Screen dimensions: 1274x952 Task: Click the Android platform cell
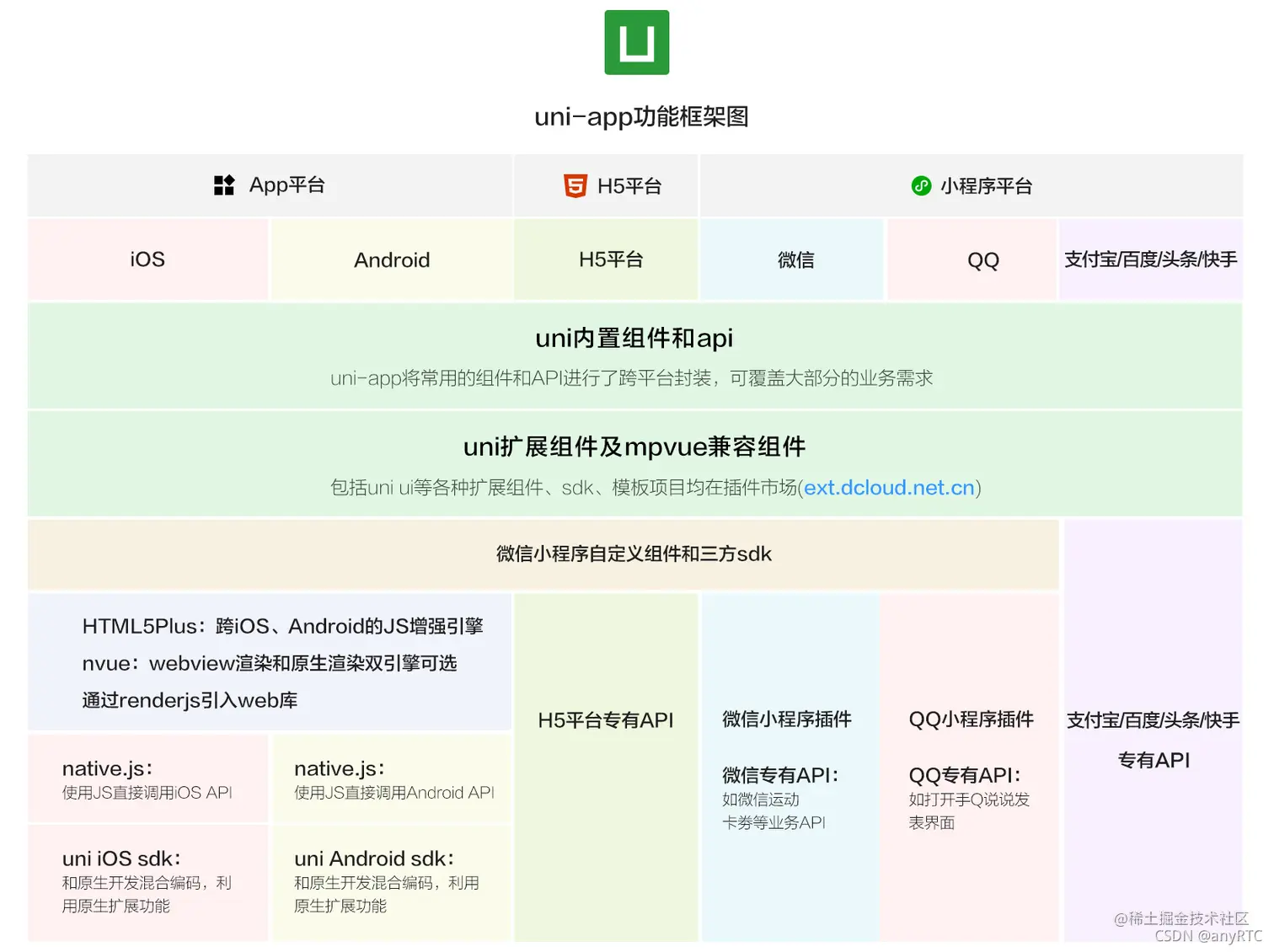point(392,259)
